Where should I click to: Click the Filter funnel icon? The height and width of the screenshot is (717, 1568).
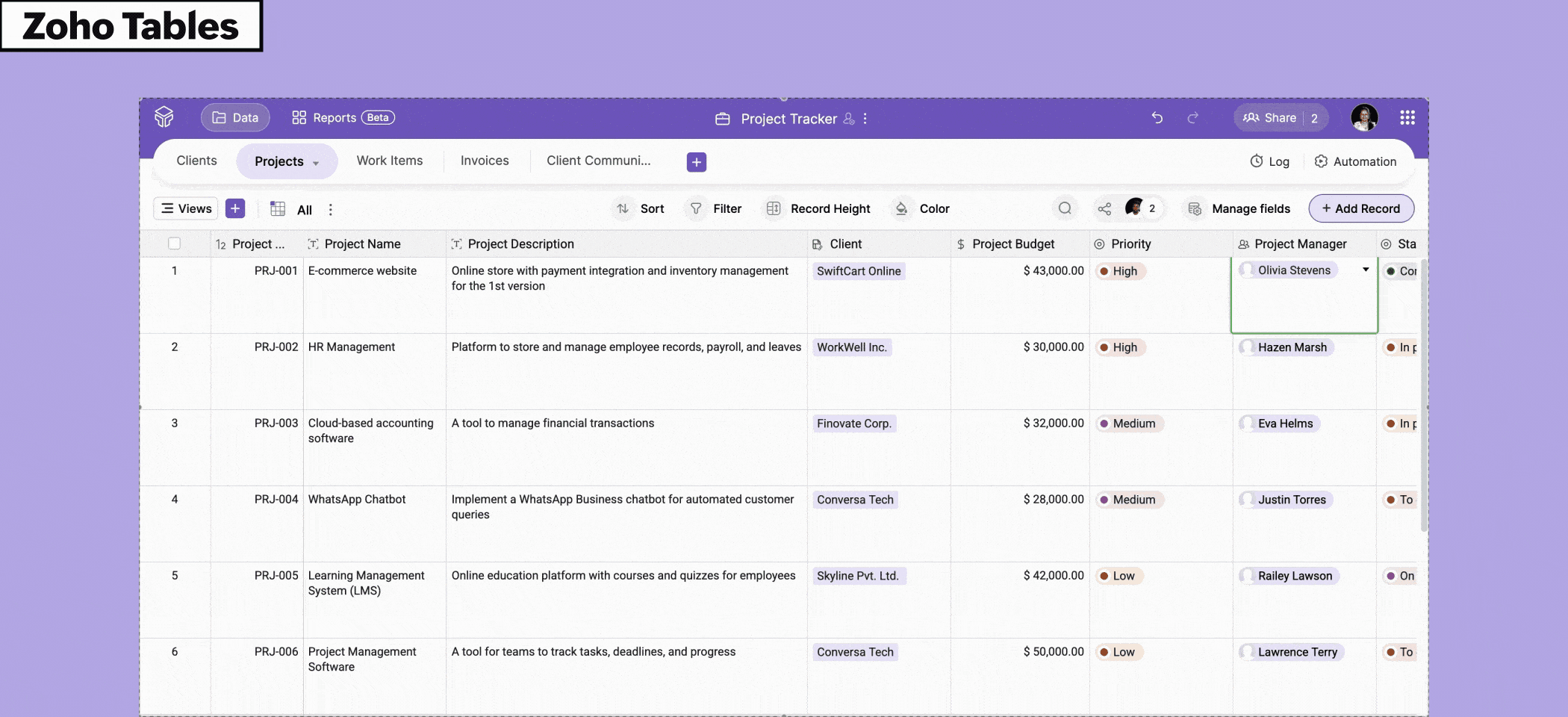696,208
